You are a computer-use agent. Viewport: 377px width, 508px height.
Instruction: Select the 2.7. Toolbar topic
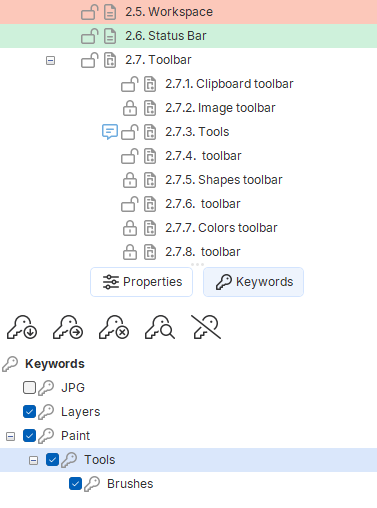pyautogui.click(x=158, y=60)
